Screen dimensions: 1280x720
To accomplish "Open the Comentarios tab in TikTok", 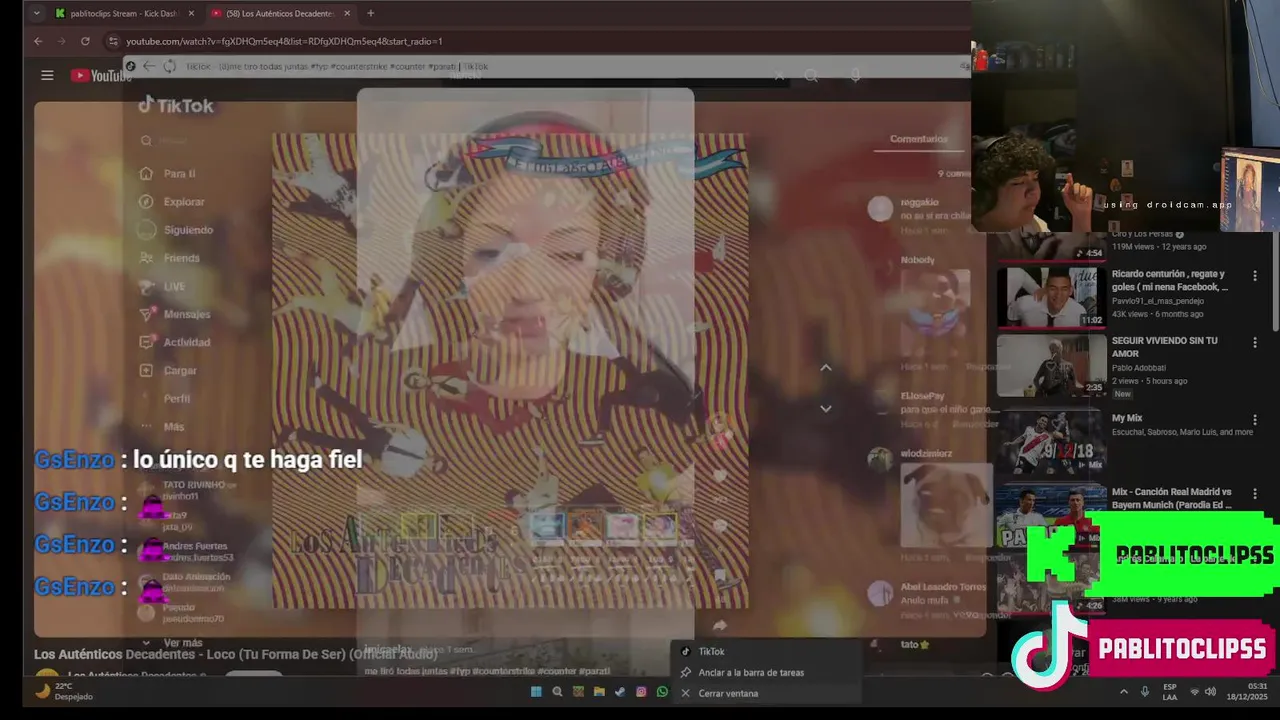I will (918, 139).
